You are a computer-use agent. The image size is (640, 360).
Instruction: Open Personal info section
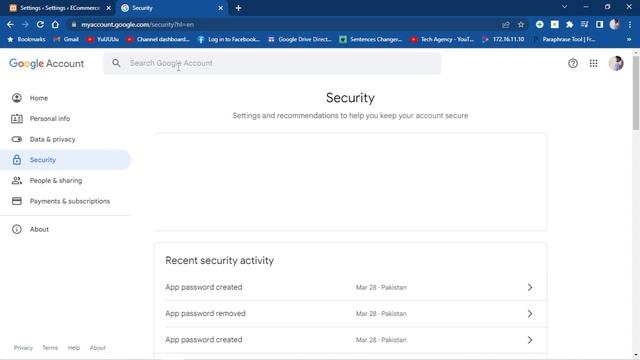[x=50, y=119]
